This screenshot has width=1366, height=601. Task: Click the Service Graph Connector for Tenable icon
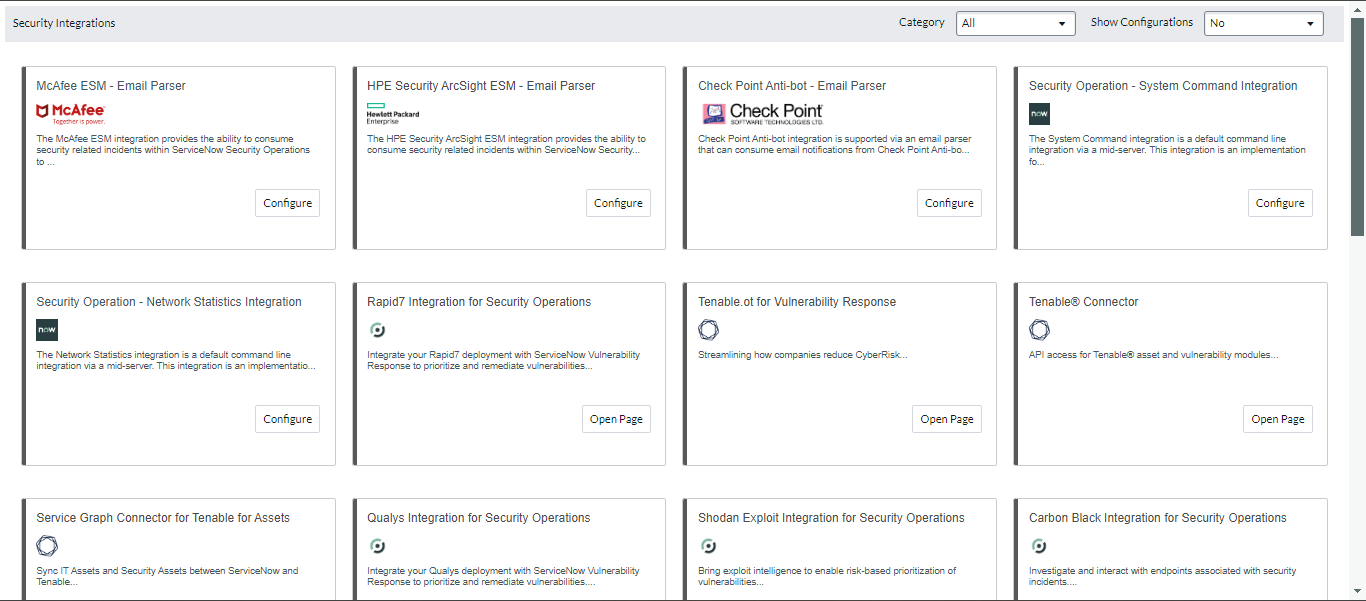[x=46, y=545]
